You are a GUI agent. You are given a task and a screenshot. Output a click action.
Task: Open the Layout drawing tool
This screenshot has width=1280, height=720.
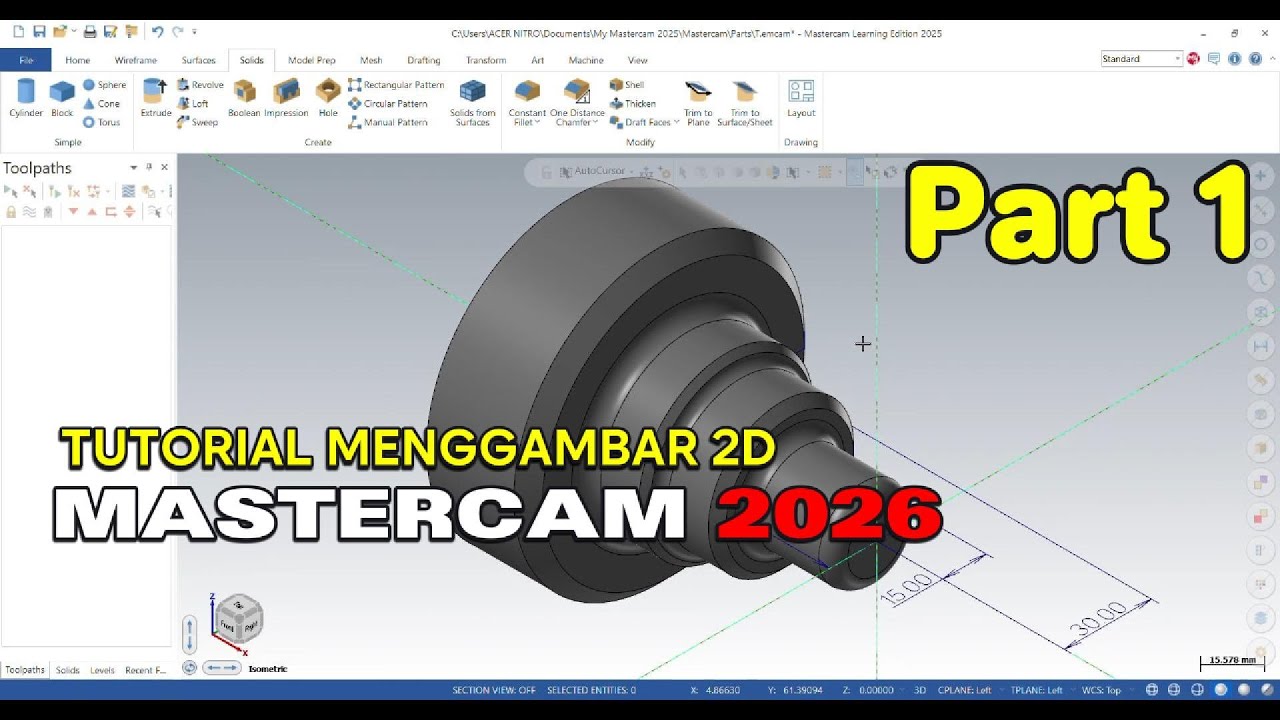coord(801,100)
